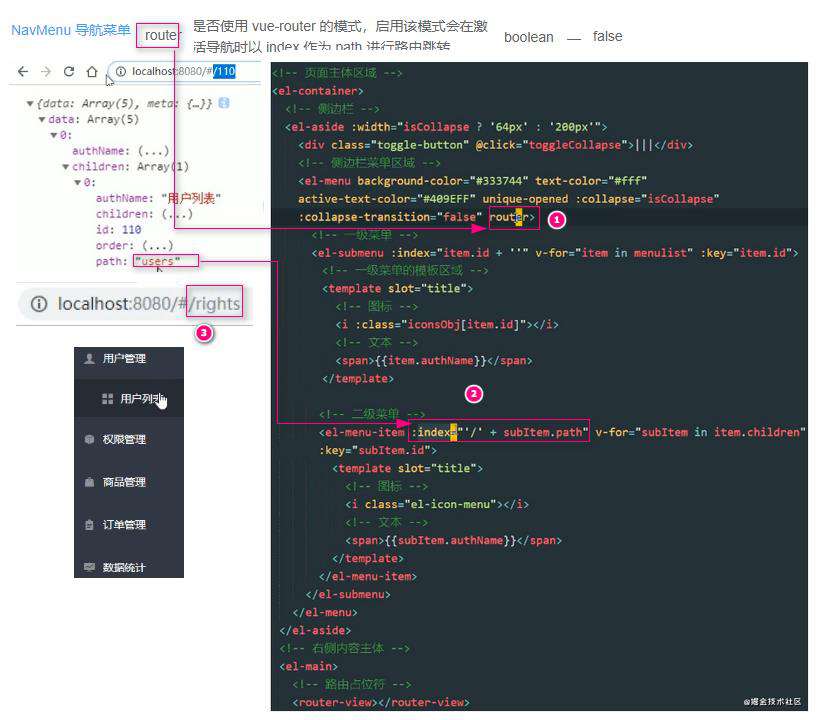Click the {{subItem.authName}} span line

453,540
